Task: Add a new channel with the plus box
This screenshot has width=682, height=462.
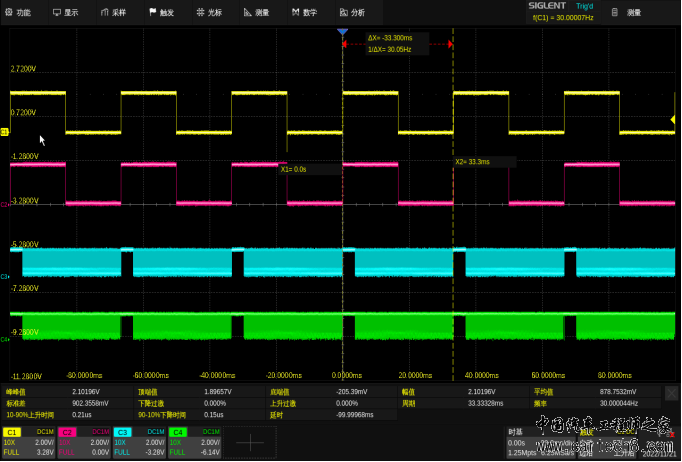Action: pyautogui.click(x=250, y=443)
